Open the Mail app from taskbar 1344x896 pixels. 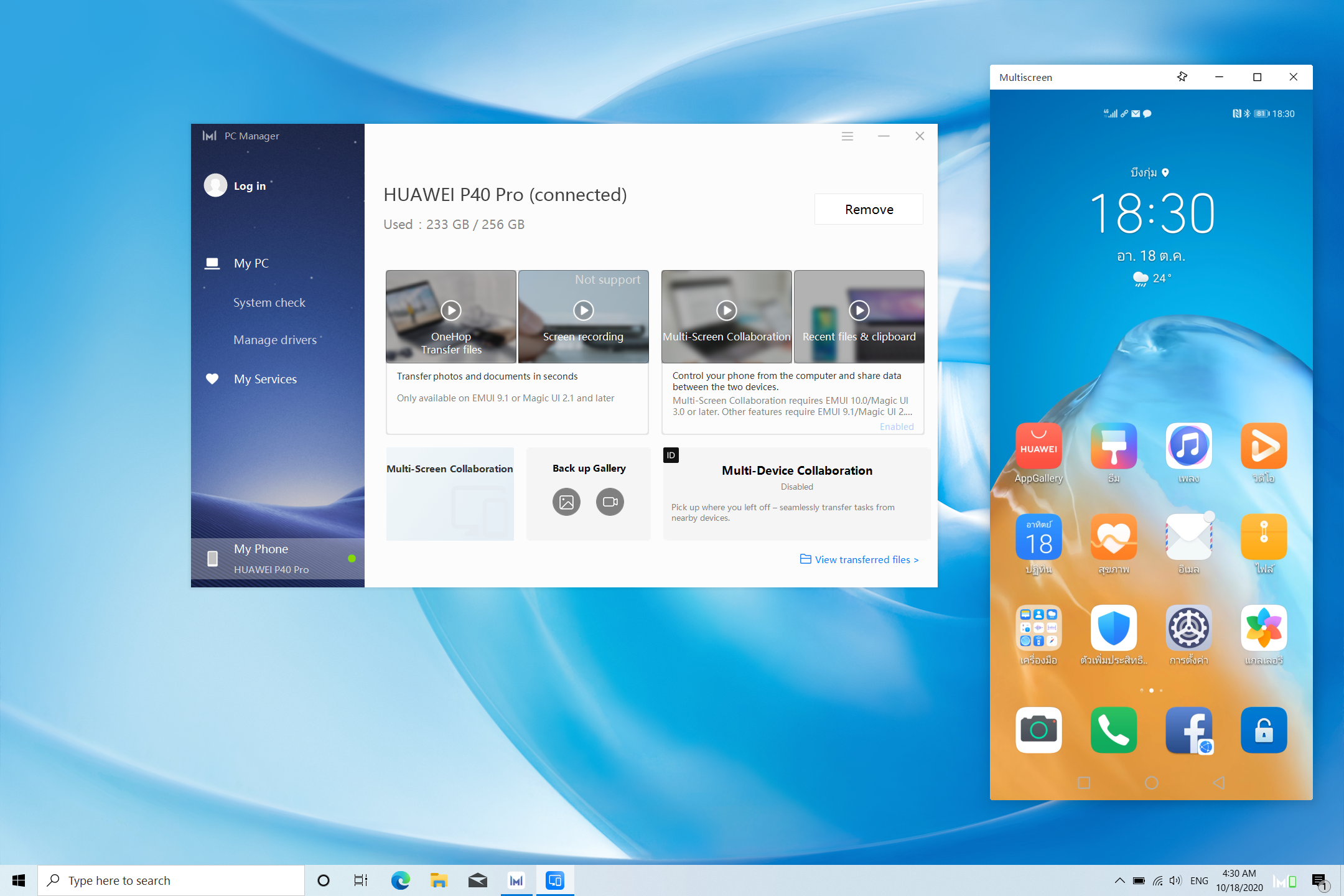[478, 880]
